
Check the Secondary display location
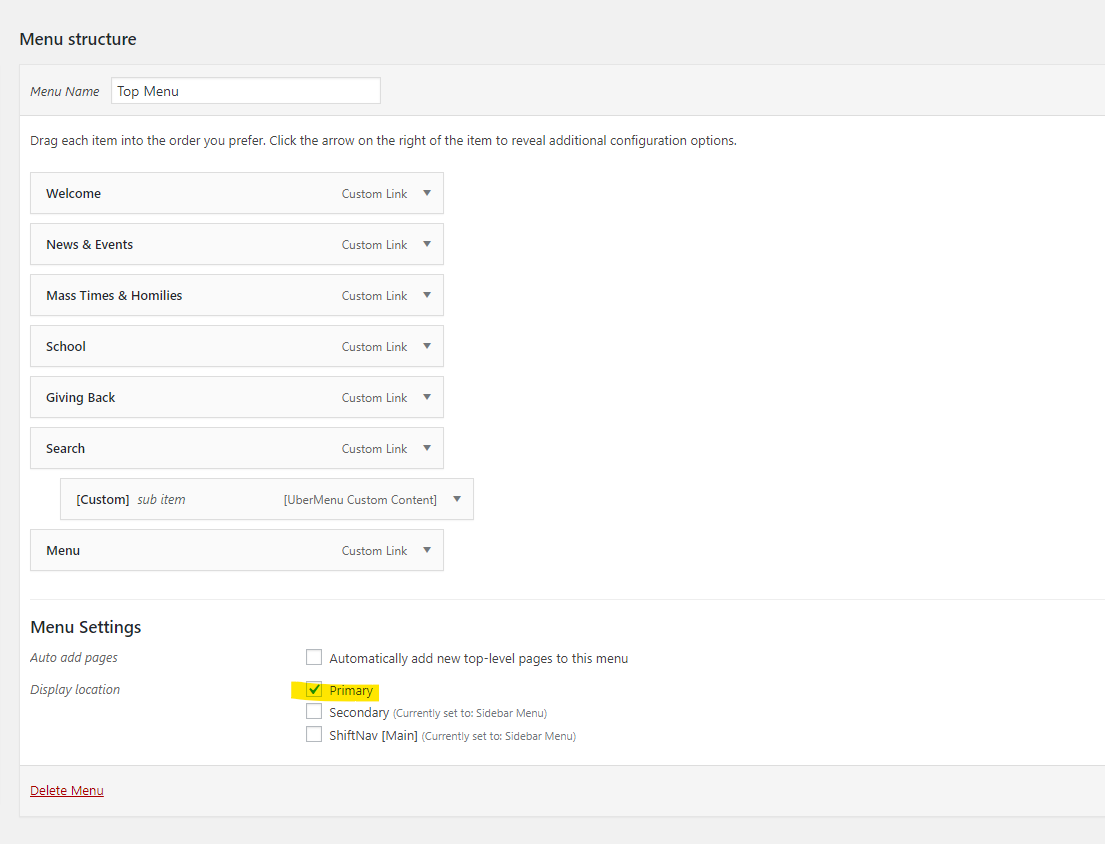pos(314,712)
